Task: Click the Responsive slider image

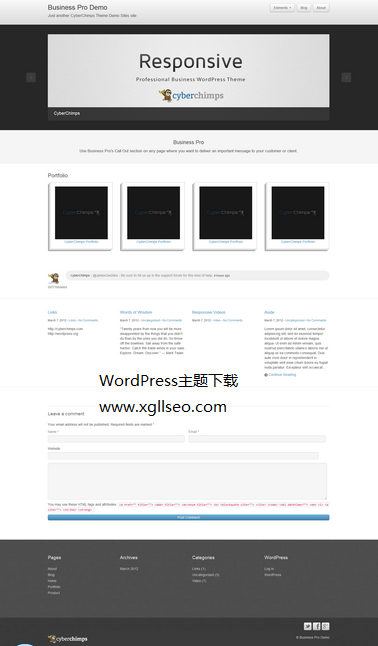Action: [188, 70]
